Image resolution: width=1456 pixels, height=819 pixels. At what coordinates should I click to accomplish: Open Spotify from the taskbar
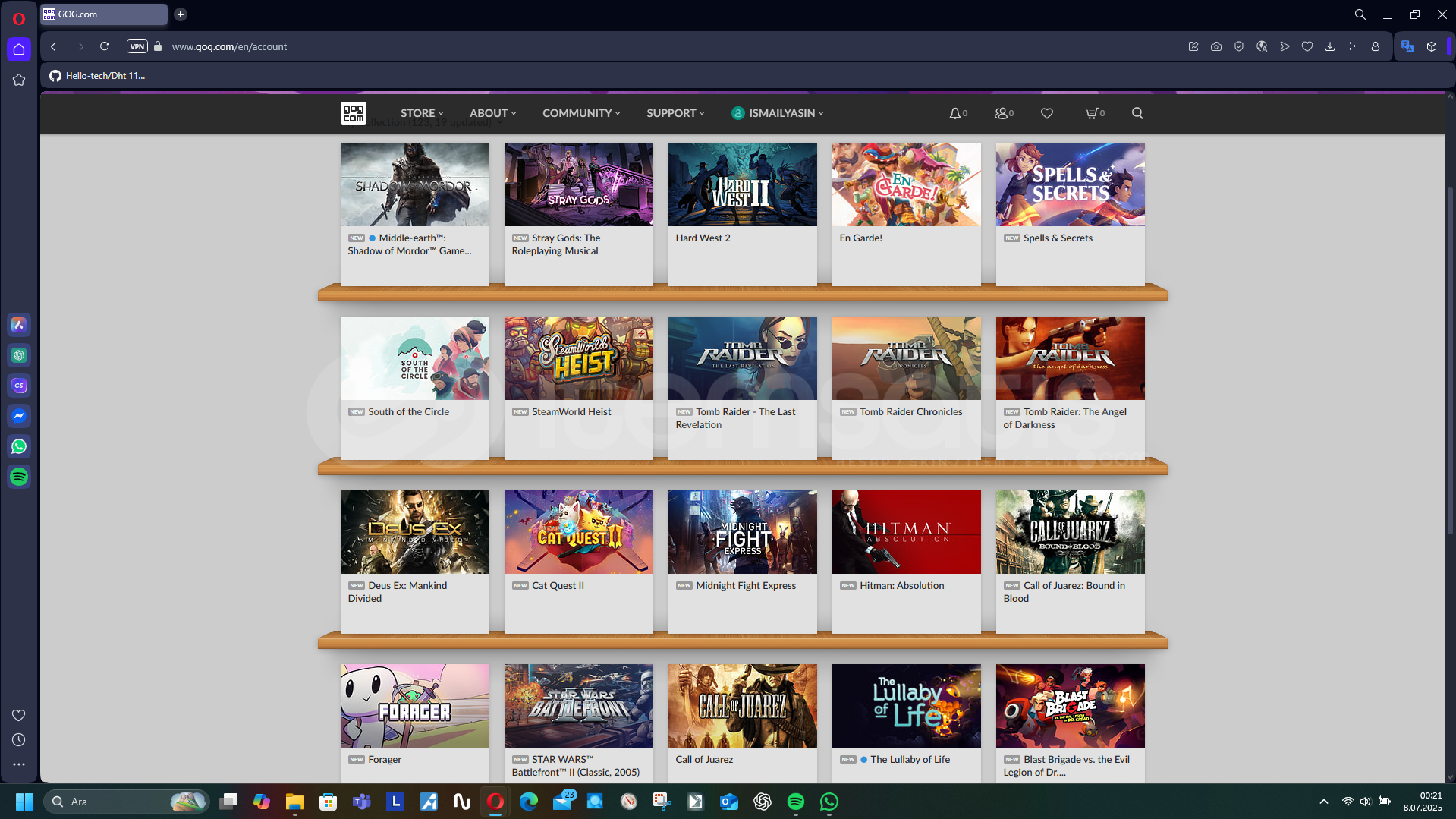tap(795, 802)
